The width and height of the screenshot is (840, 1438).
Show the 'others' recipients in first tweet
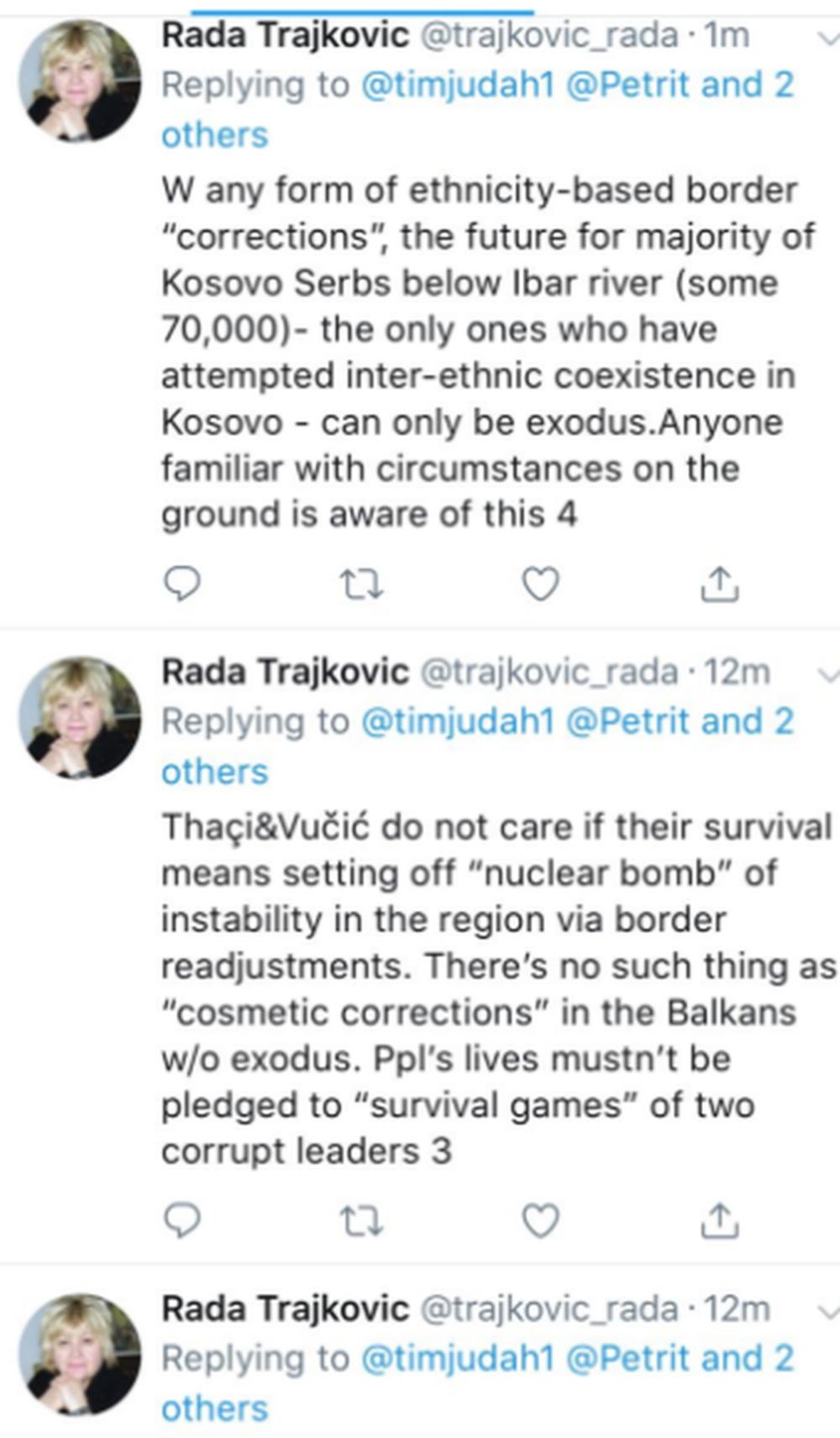(214, 135)
